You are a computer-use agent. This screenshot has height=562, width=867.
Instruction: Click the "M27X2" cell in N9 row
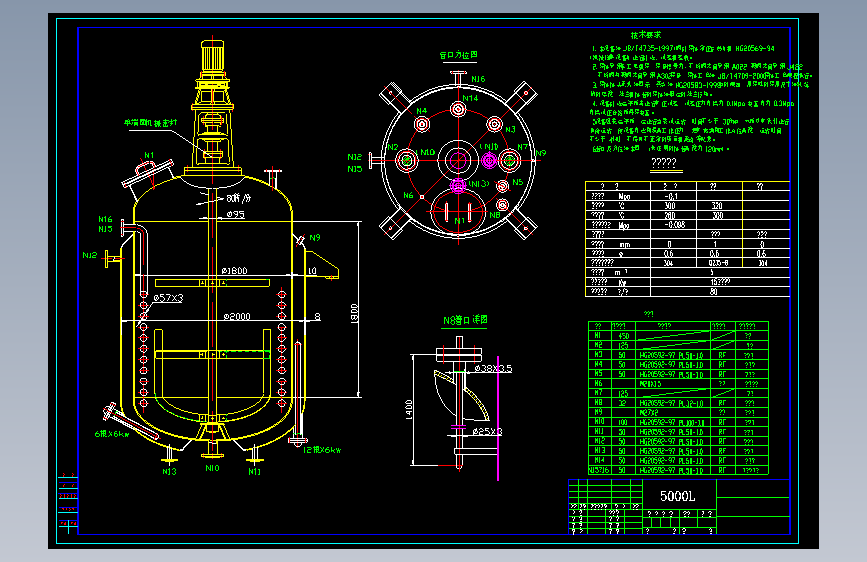click(x=650, y=413)
